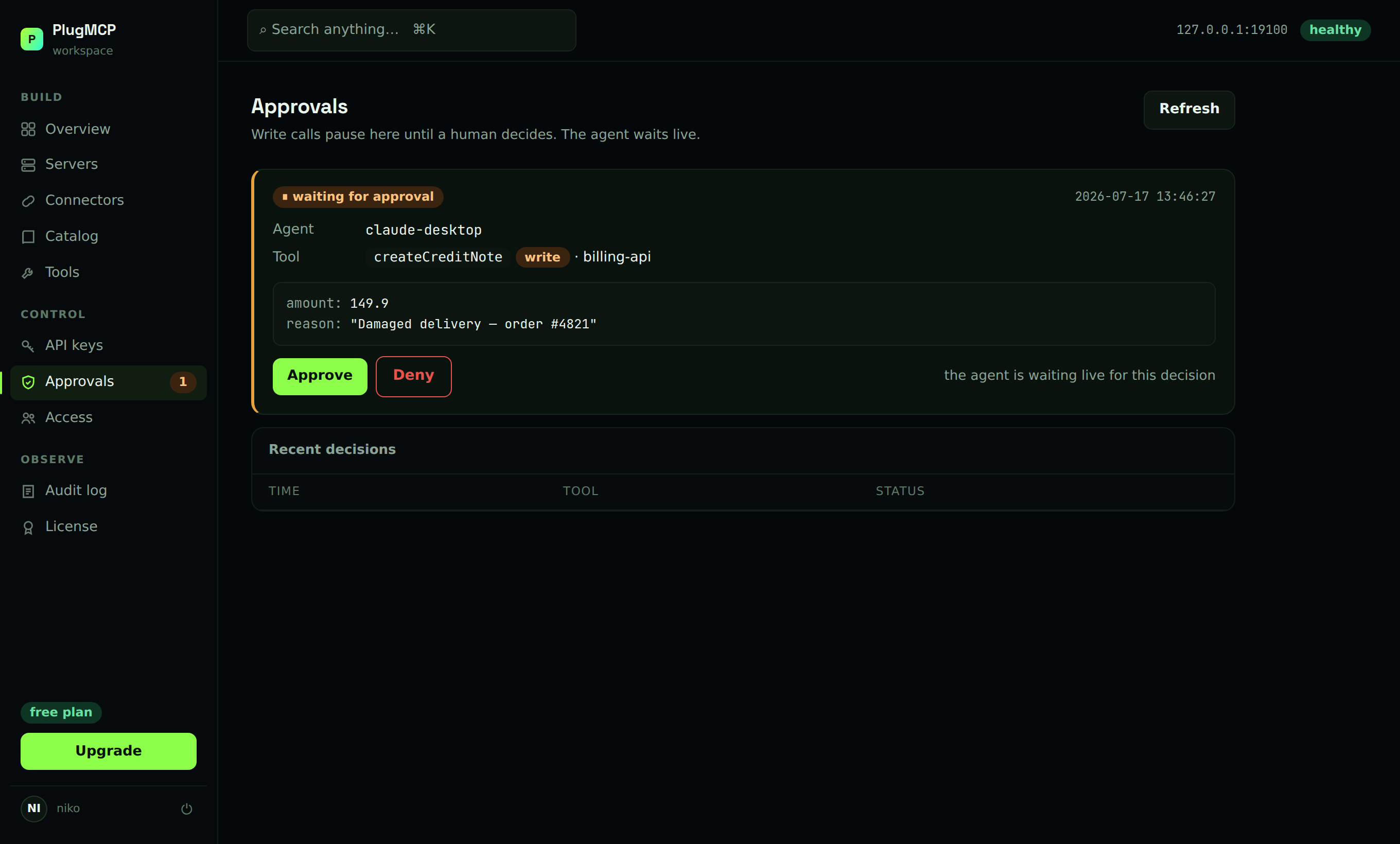Click the ⌘K shortcut hint
Viewport: 1400px width, 844px height.
(424, 29)
